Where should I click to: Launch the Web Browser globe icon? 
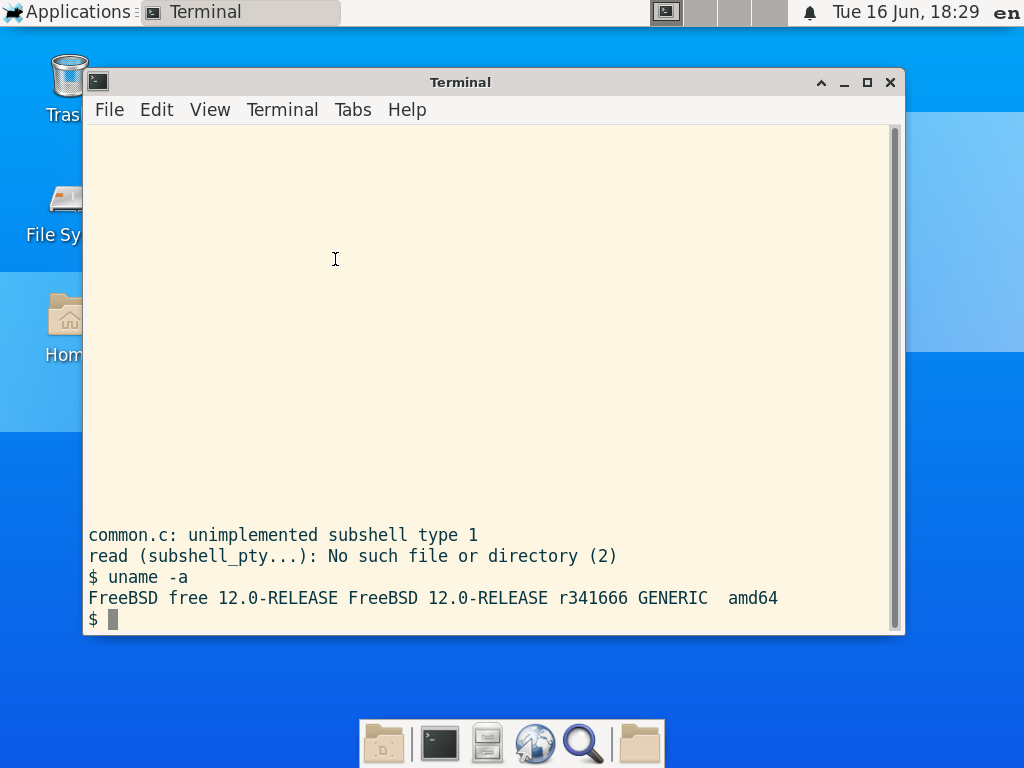click(x=535, y=744)
